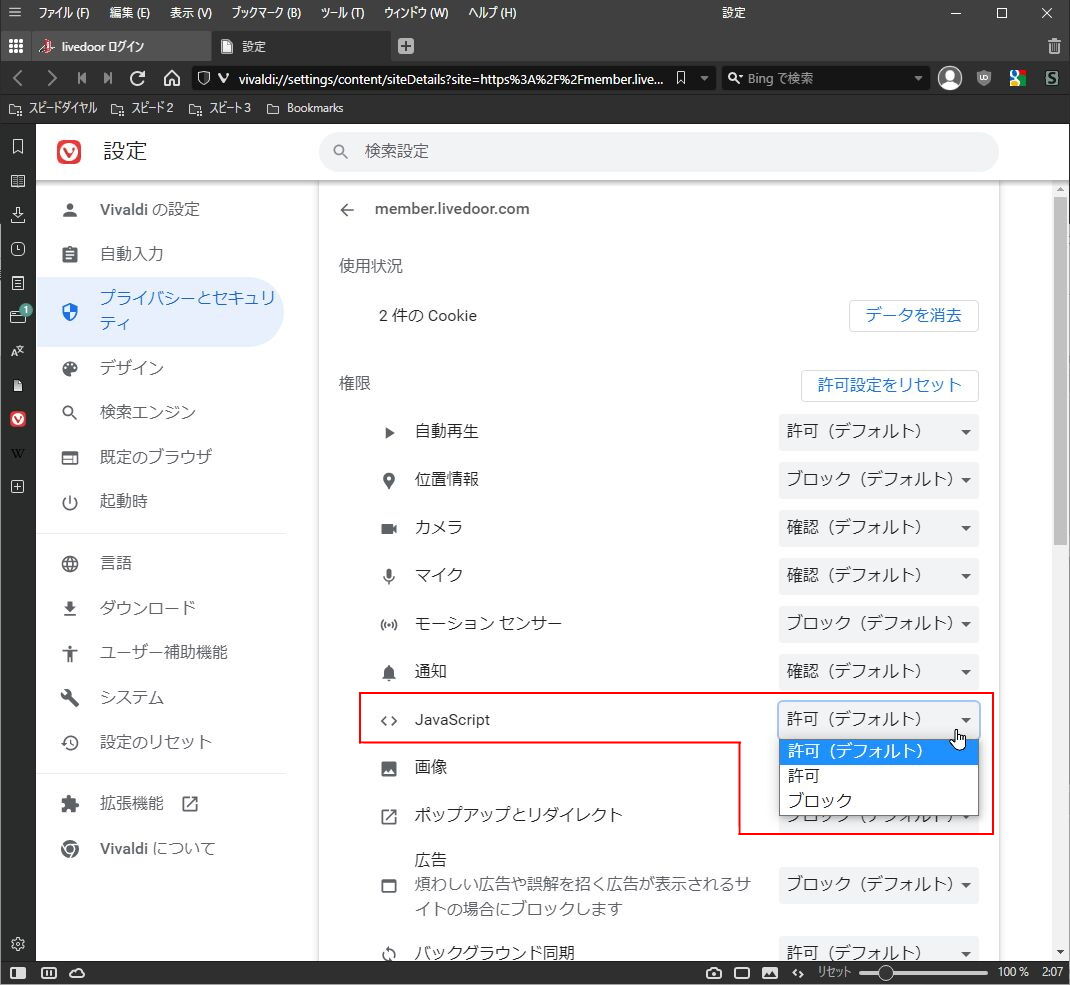Toggle image loading from the status bar
The height and width of the screenshot is (985, 1070).
pos(768,972)
